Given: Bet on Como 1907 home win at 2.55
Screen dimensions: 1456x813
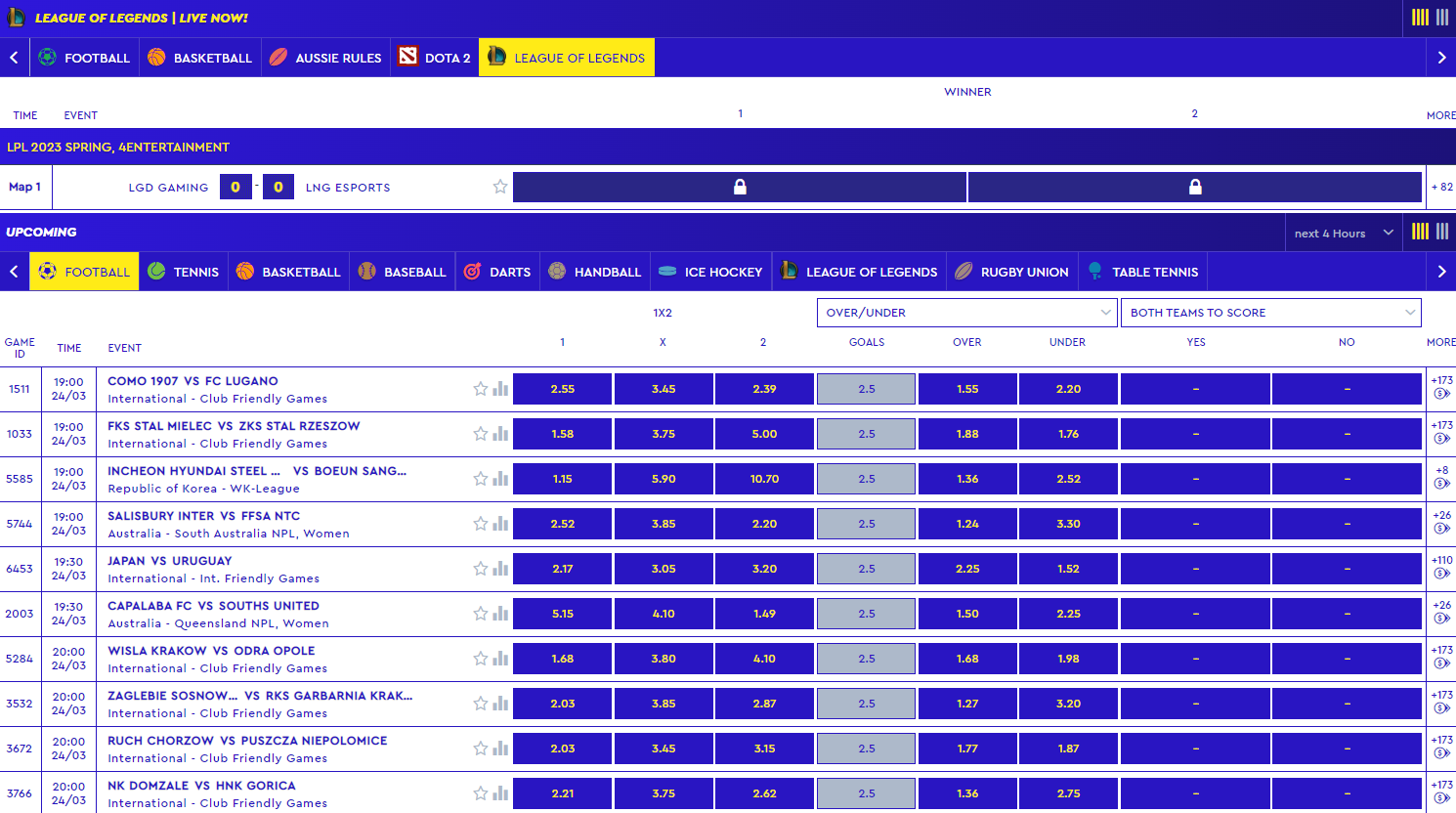Looking at the screenshot, I should [562, 389].
